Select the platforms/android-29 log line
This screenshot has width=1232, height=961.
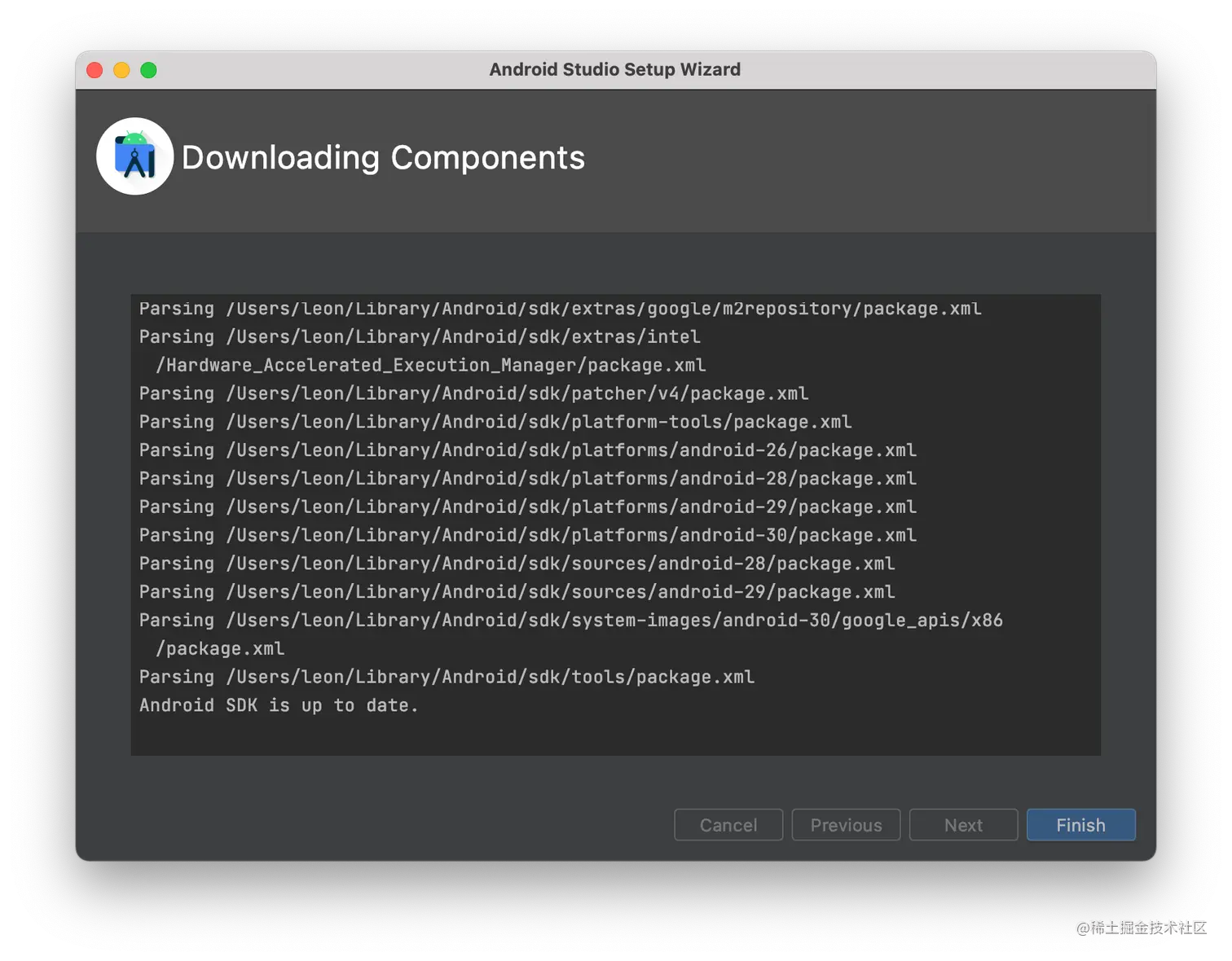point(528,507)
